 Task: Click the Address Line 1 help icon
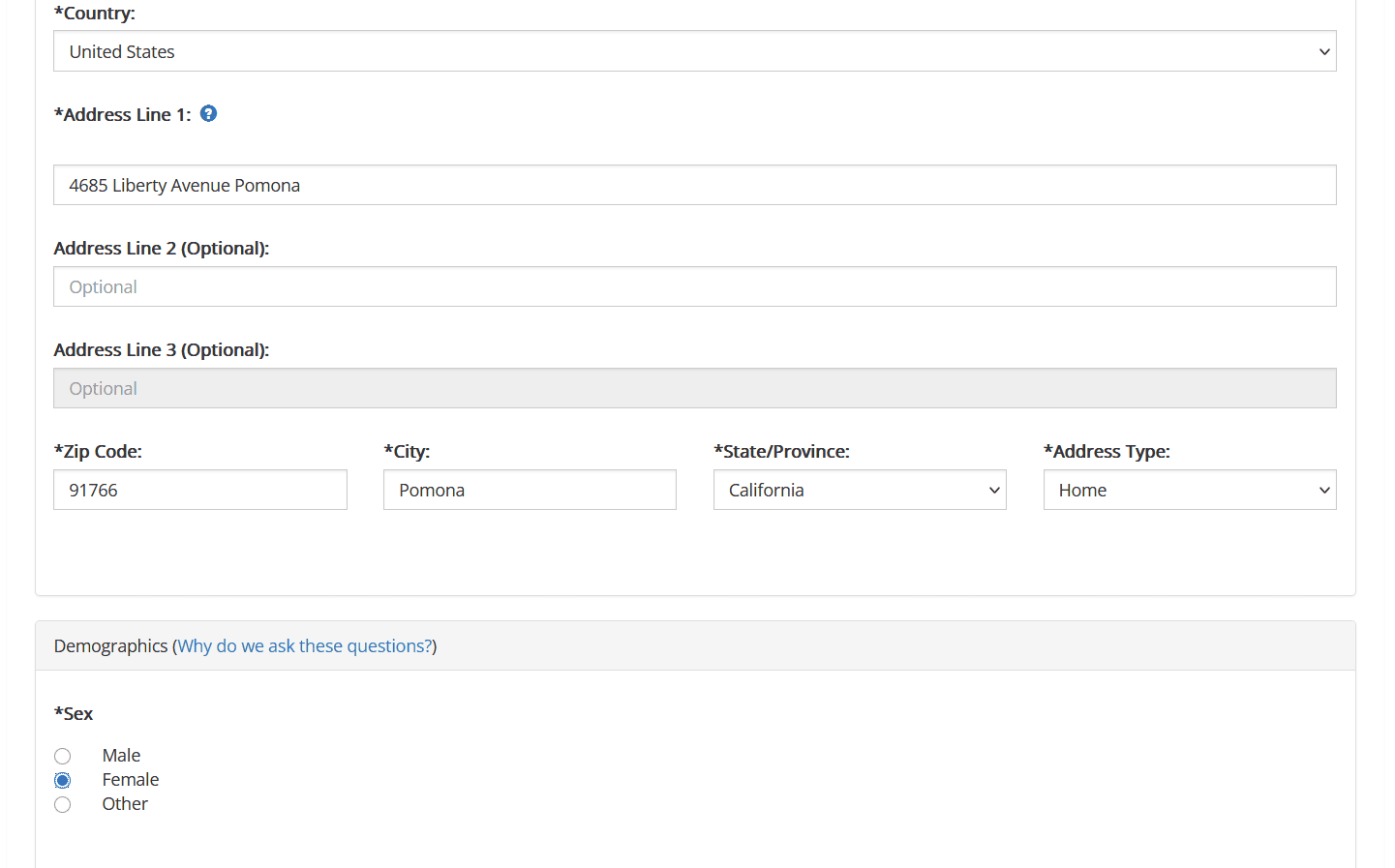[208, 114]
